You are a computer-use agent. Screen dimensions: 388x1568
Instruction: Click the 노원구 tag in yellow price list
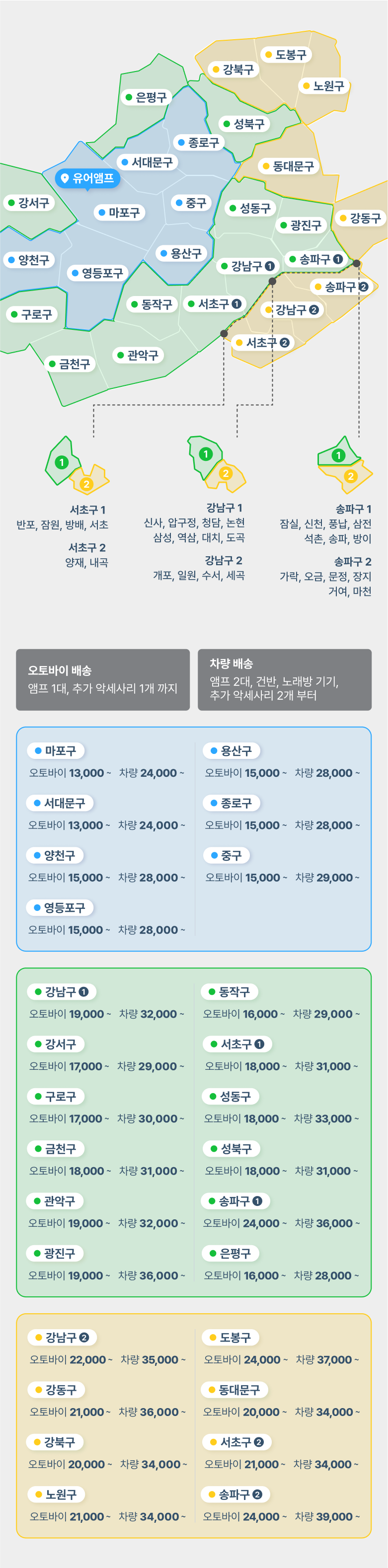click(56, 1494)
